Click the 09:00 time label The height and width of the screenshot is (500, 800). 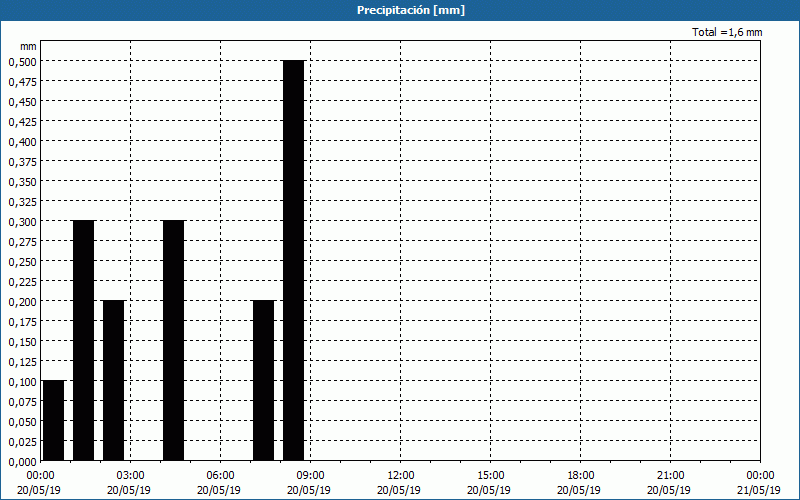pyautogui.click(x=310, y=476)
